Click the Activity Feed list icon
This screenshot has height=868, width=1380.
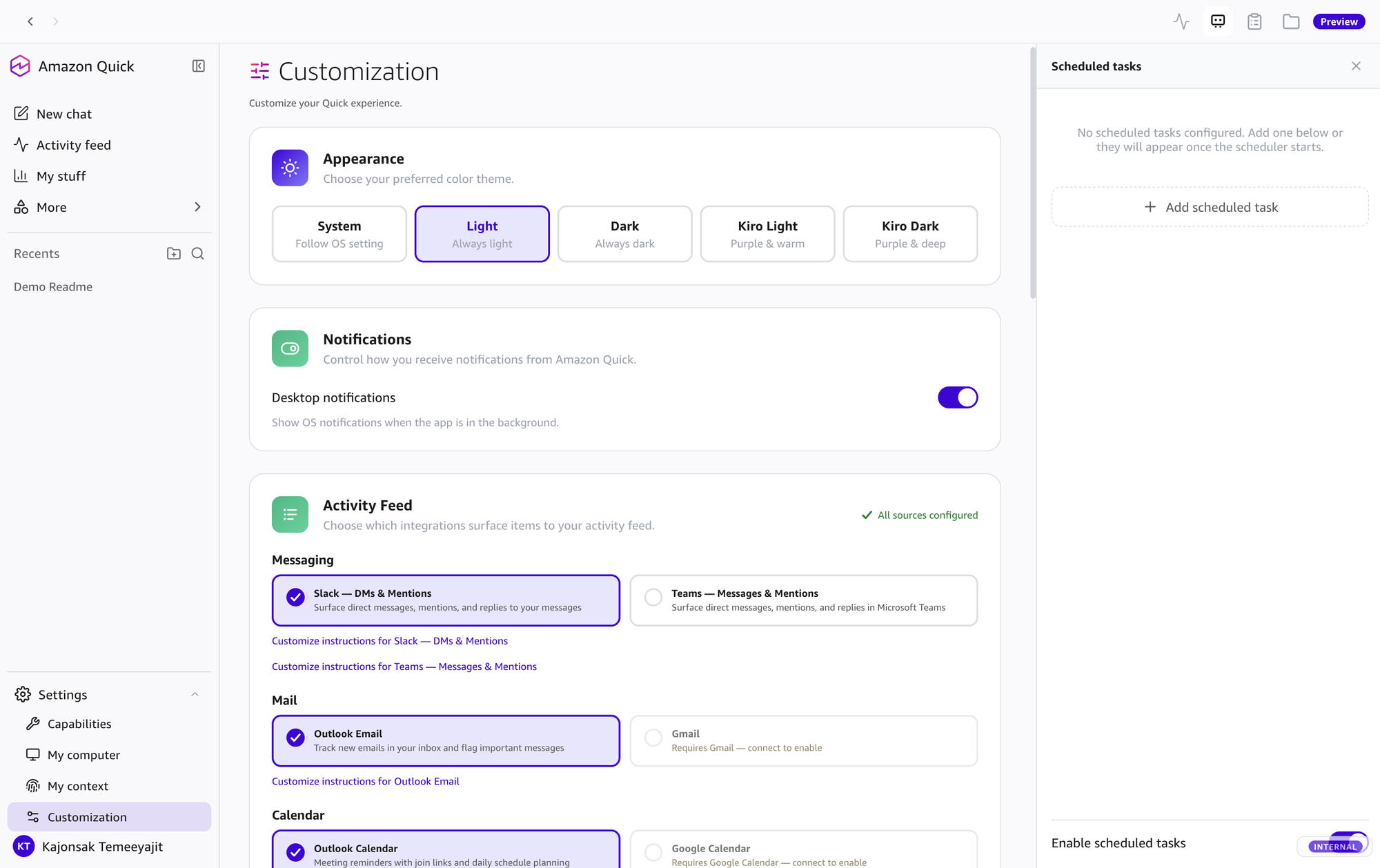[x=290, y=515]
